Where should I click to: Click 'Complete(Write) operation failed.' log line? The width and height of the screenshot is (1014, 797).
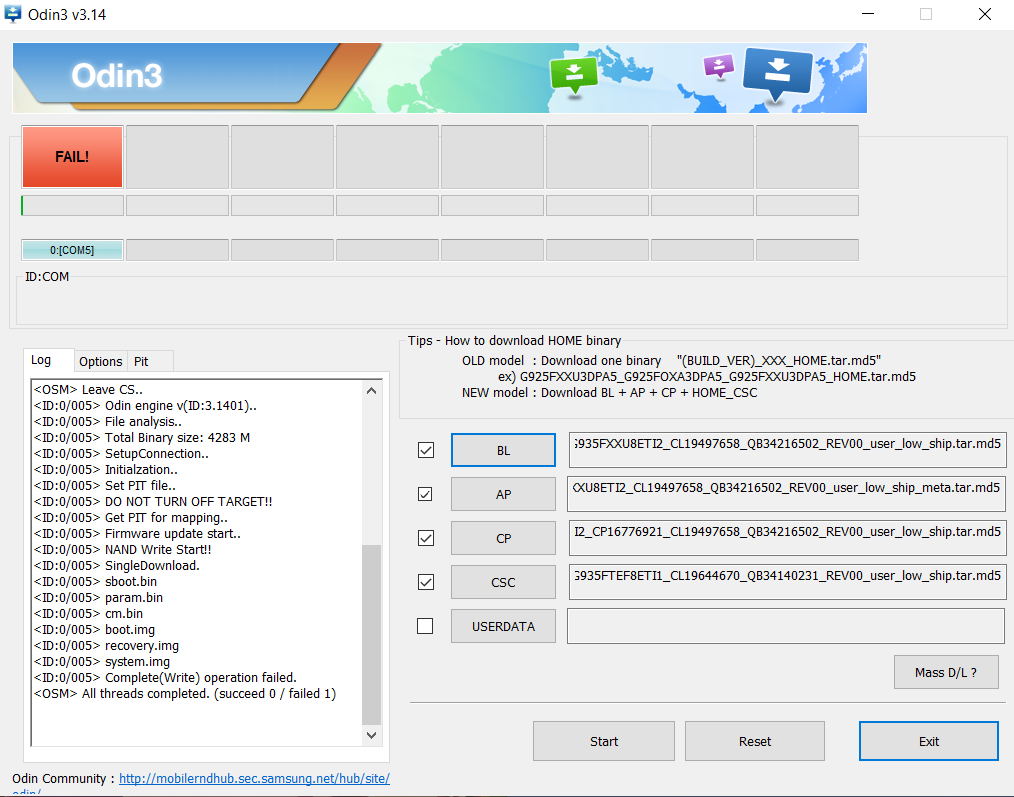point(165,678)
